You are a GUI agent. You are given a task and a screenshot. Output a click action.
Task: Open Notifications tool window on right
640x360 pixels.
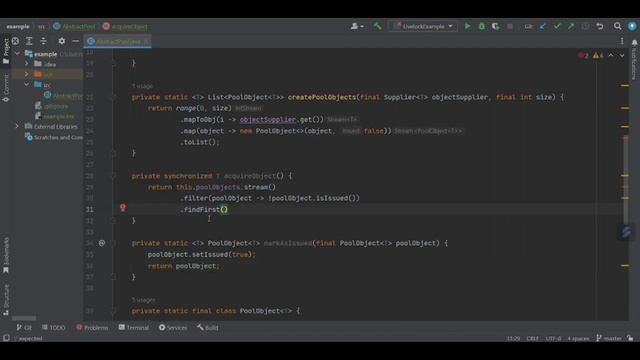(x=634, y=59)
